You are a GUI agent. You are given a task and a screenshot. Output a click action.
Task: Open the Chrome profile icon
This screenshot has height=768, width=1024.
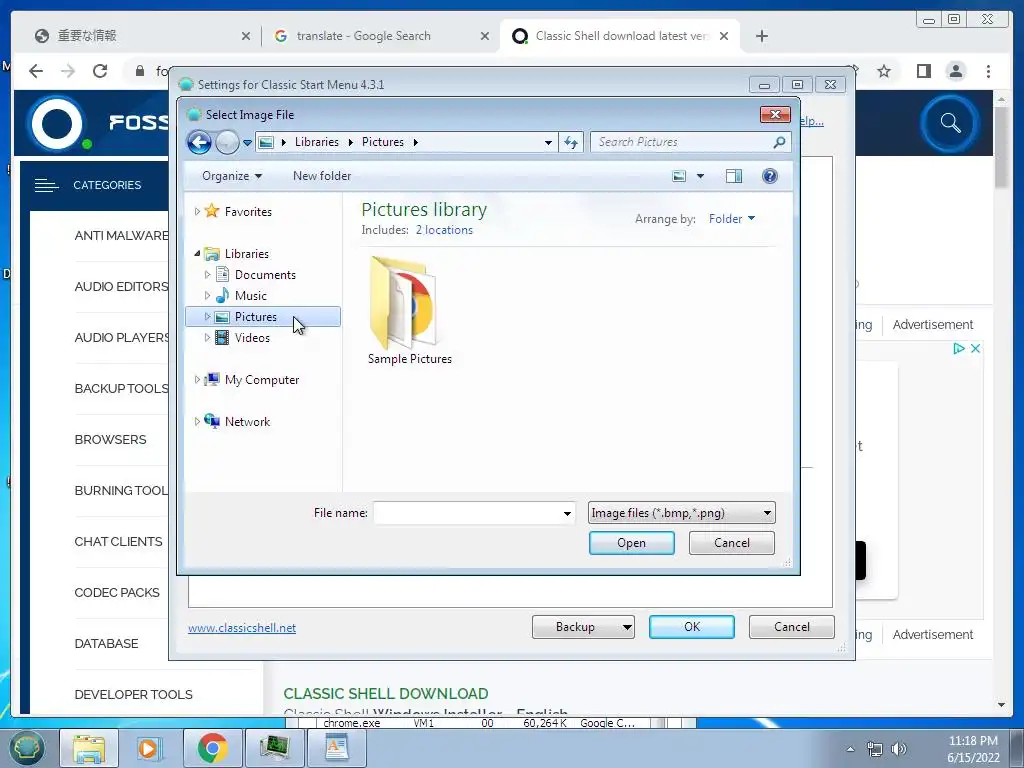click(x=955, y=71)
